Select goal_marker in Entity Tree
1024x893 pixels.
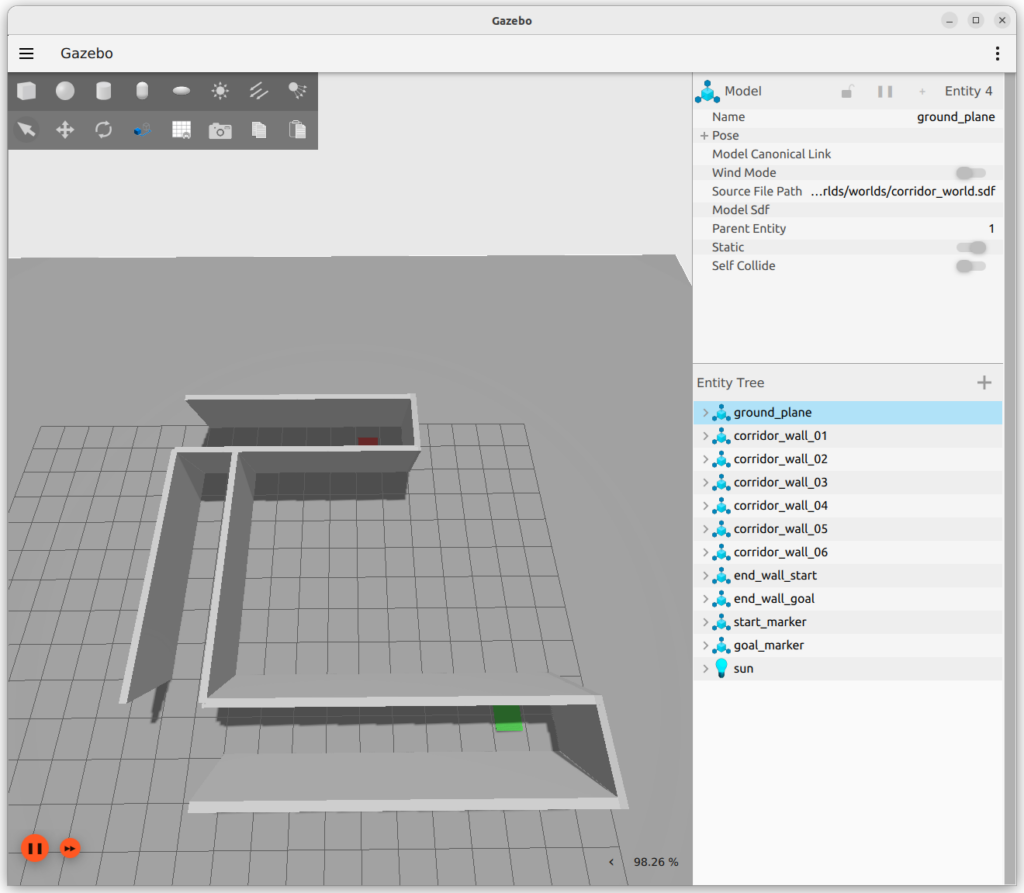coord(848,645)
